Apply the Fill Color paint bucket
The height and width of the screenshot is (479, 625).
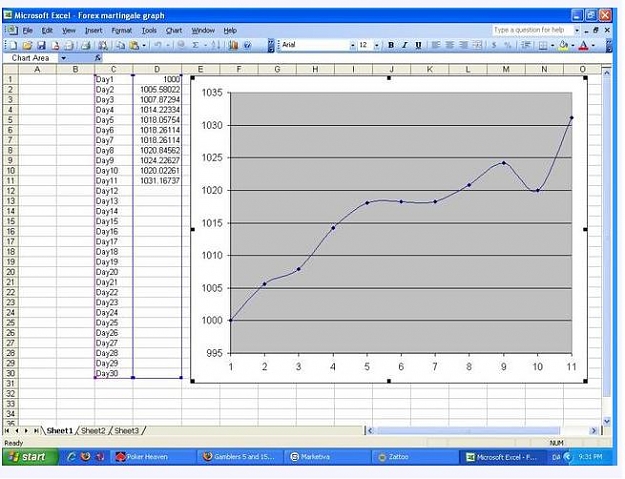tap(564, 45)
